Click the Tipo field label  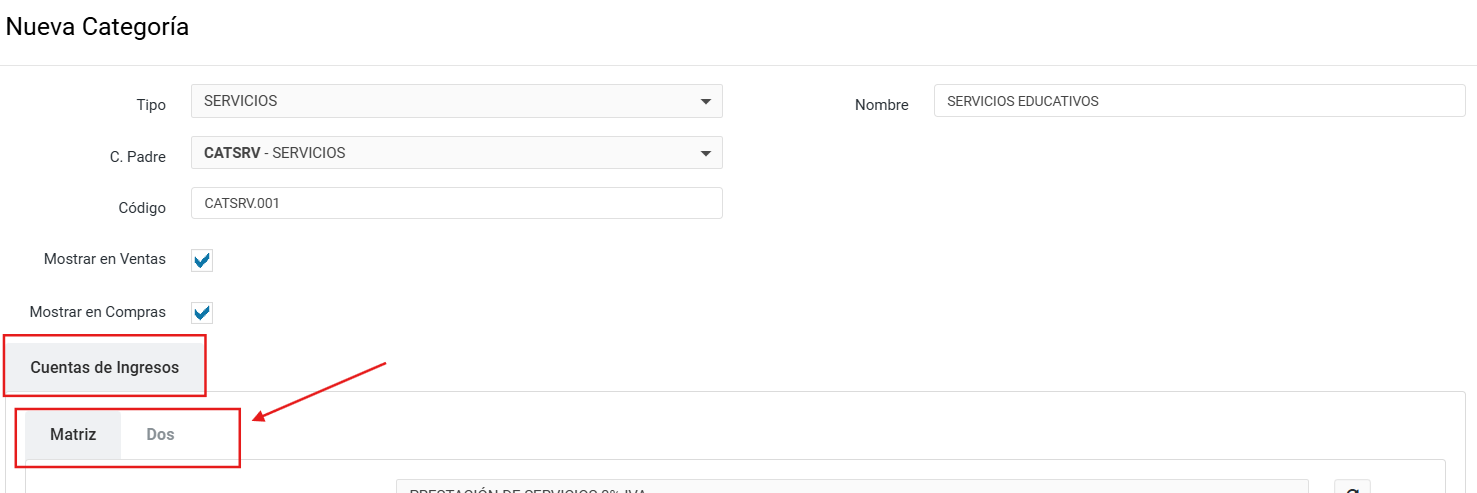[x=151, y=105]
